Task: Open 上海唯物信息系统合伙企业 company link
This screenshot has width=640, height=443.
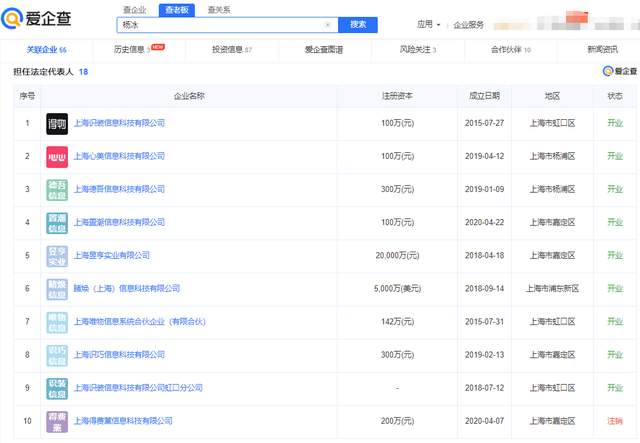Action: 140,322
